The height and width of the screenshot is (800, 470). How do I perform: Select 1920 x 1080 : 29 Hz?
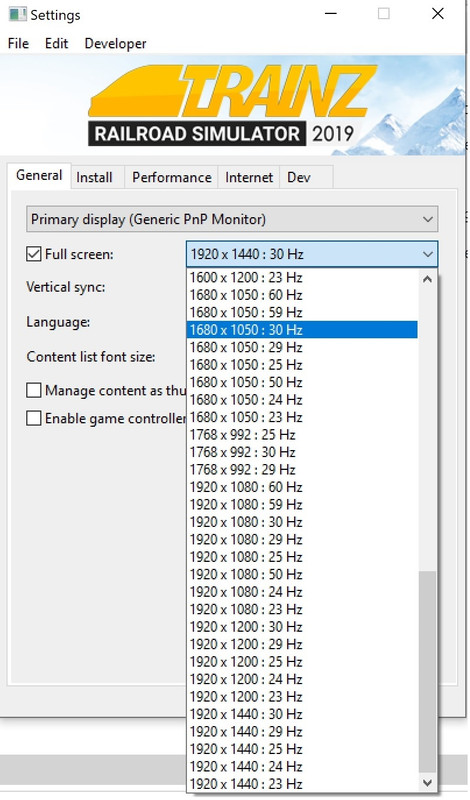click(303, 539)
